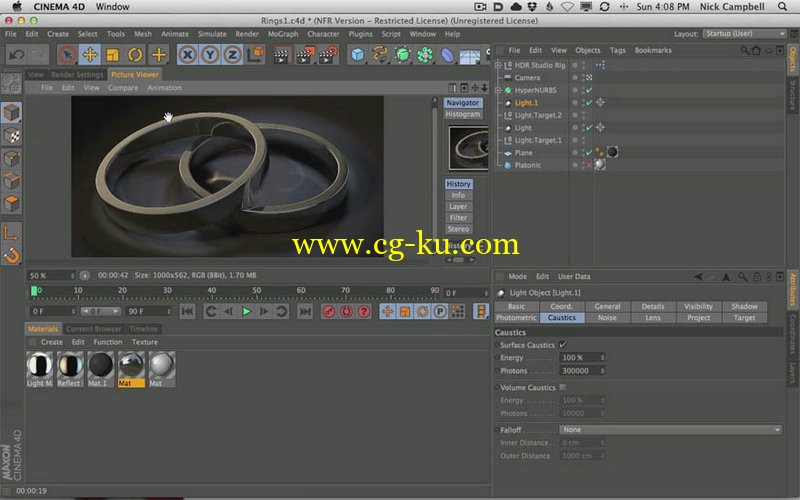Click the Play Forward button
The width and height of the screenshot is (800, 500).
point(246,311)
